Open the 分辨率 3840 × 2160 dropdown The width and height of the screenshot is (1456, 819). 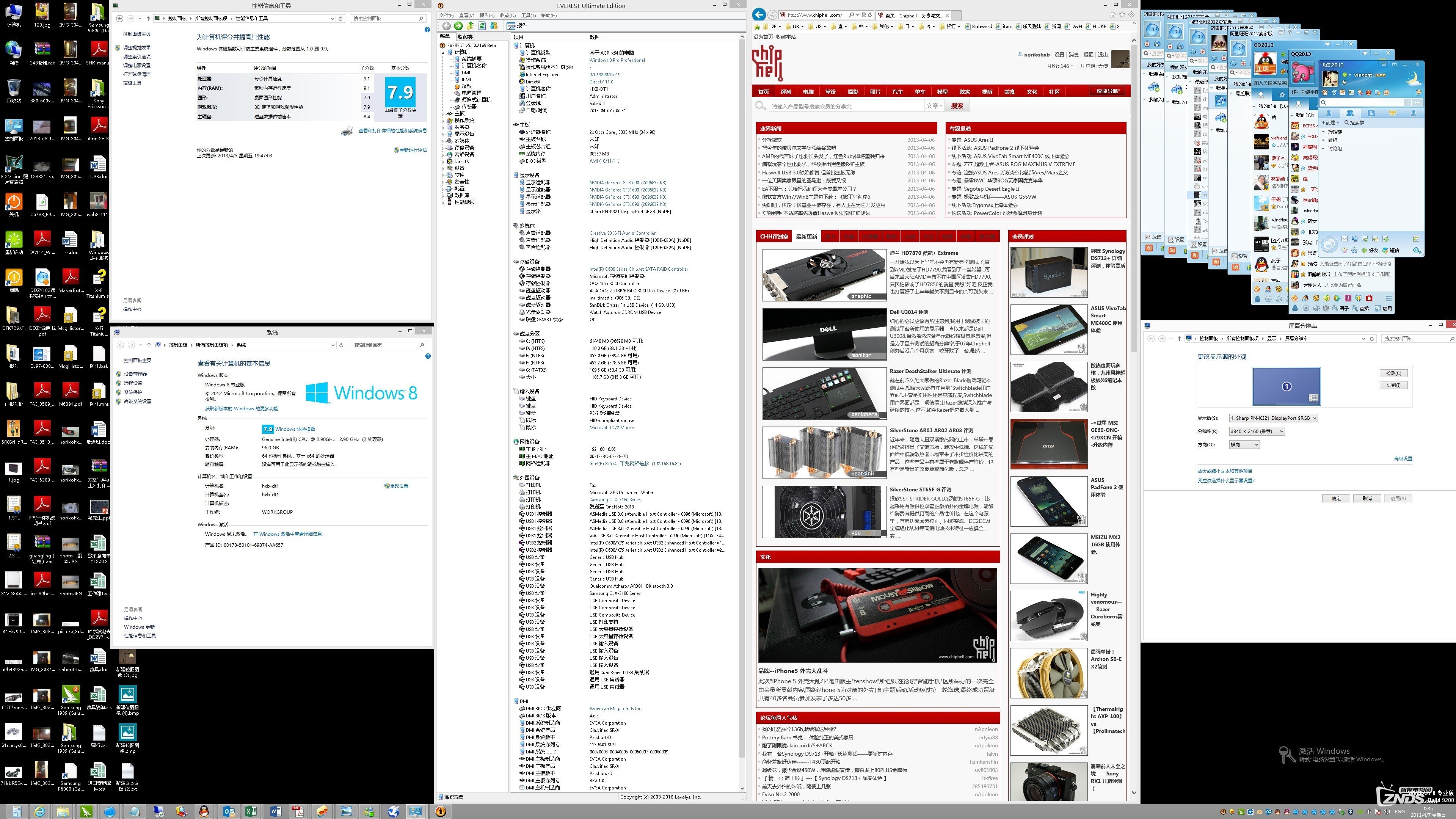click(1257, 431)
